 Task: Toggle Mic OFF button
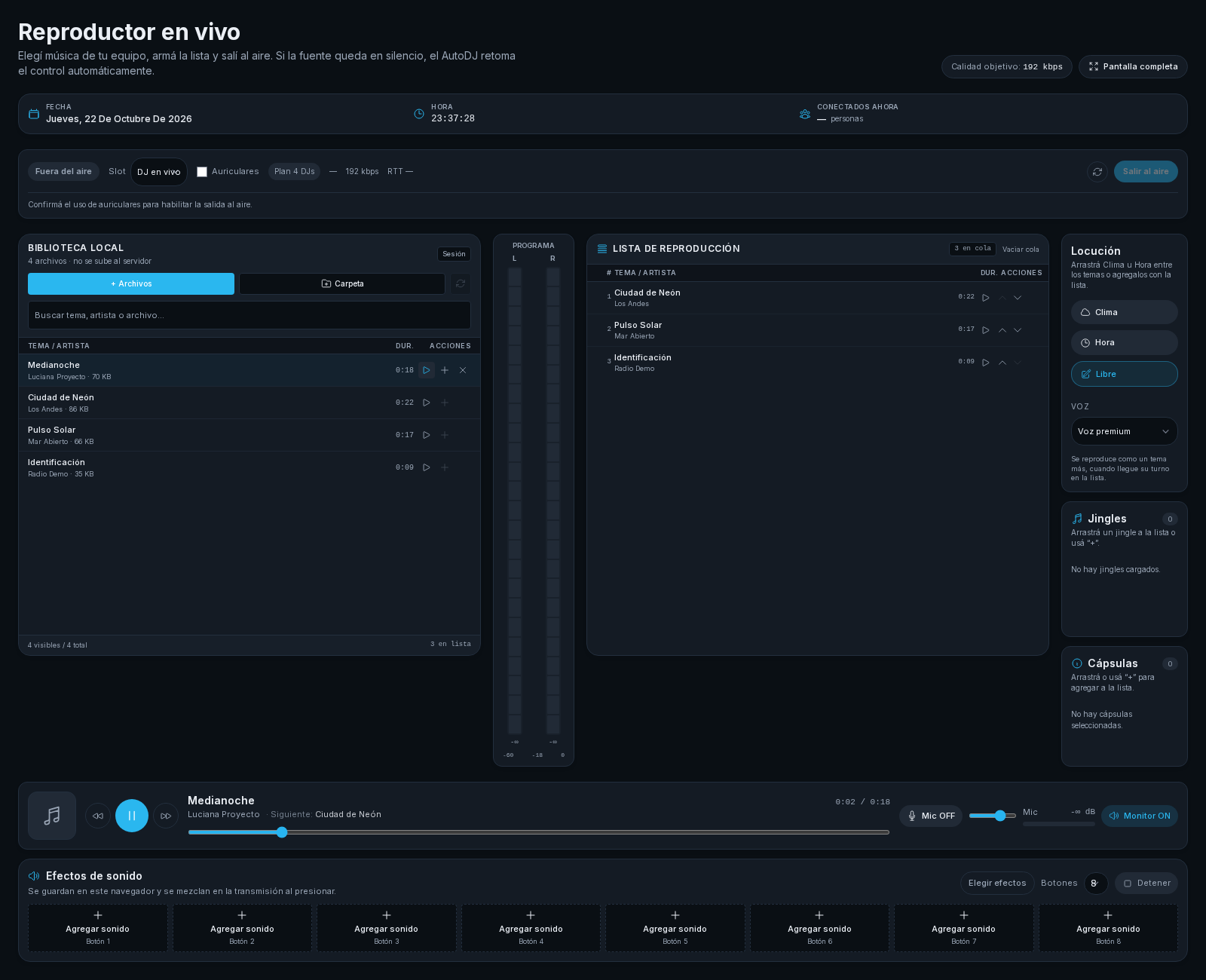pos(931,816)
